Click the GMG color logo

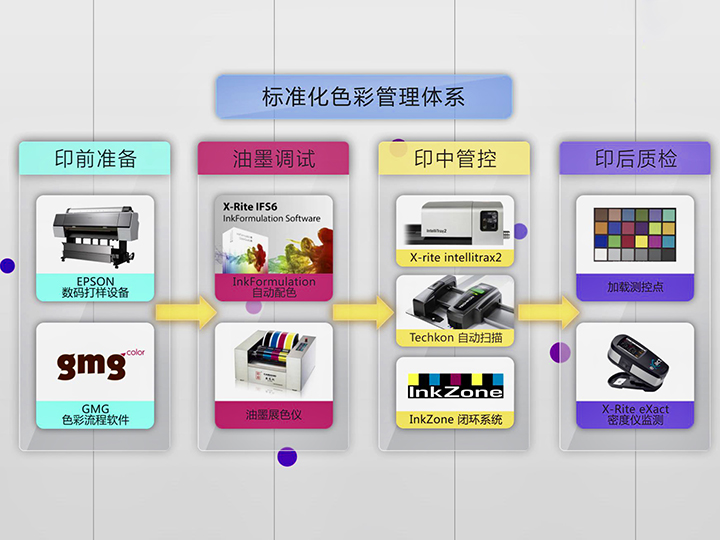(x=95, y=363)
